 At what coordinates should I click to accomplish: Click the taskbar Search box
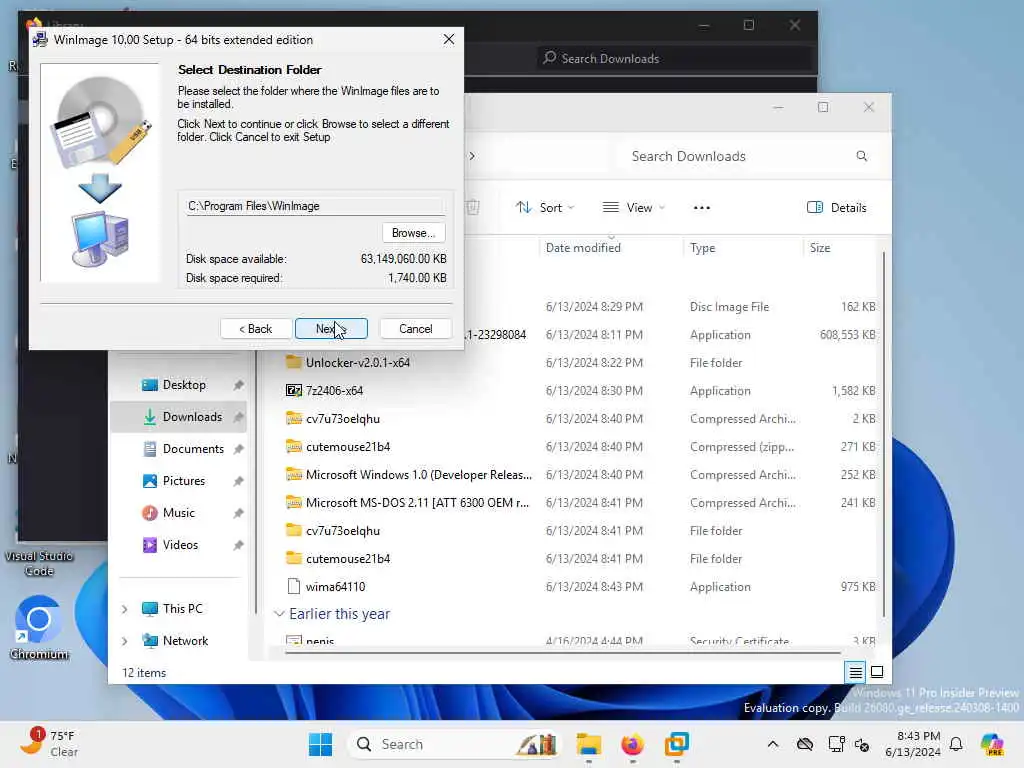pyautogui.click(x=455, y=744)
